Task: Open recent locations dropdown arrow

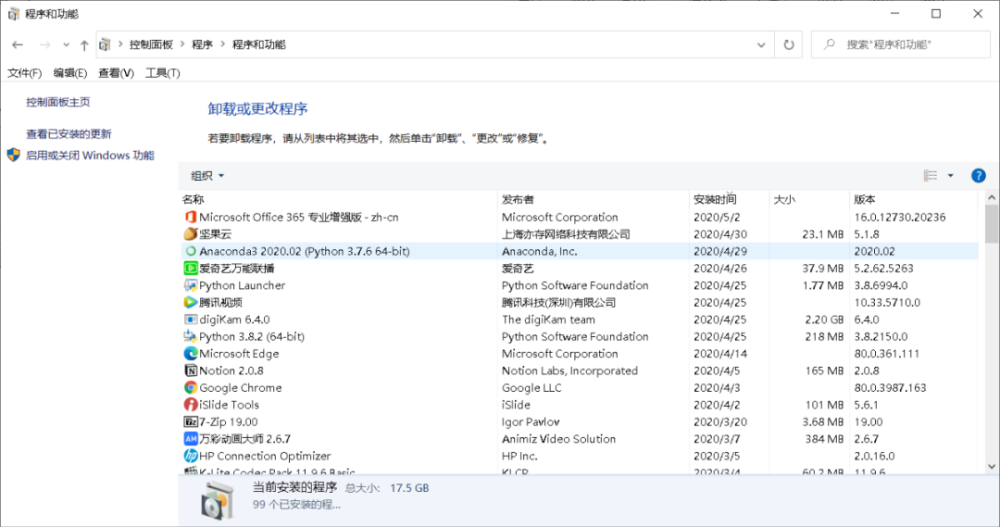Action: [66, 45]
